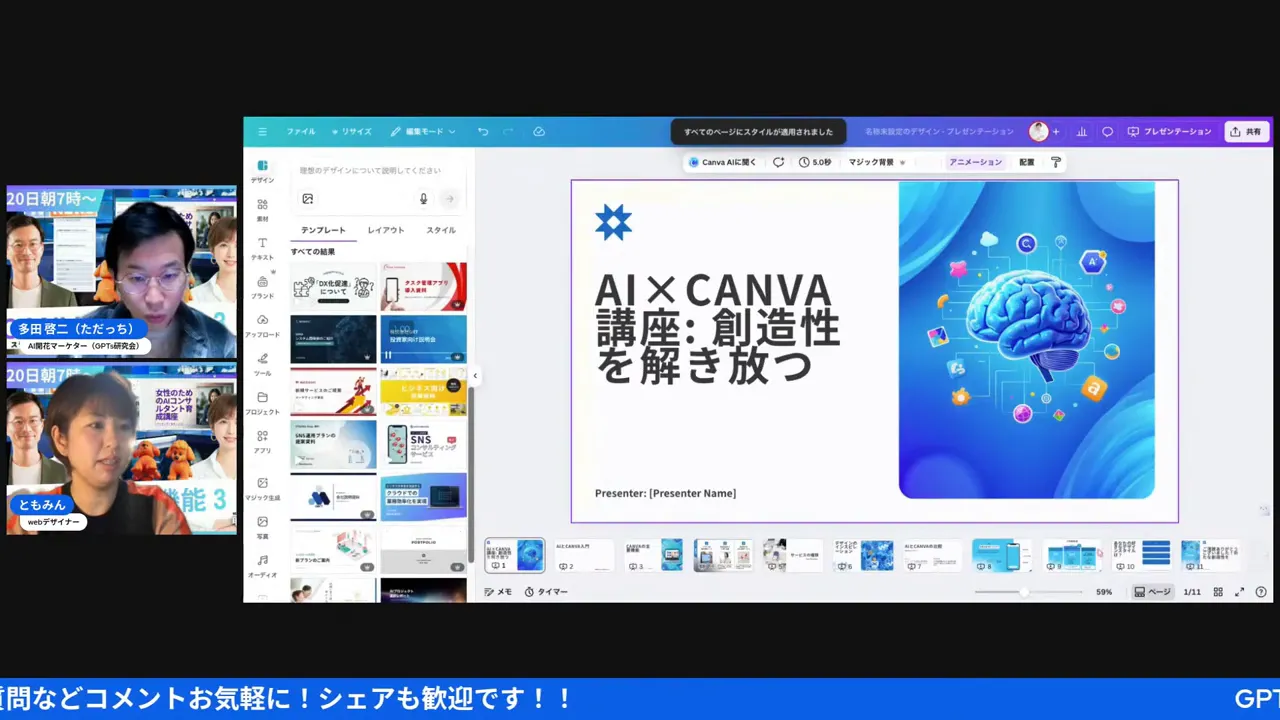Expand the マジック背景 dropdown arrow
Image resolution: width=1280 pixels, height=720 pixels.
point(902,162)
